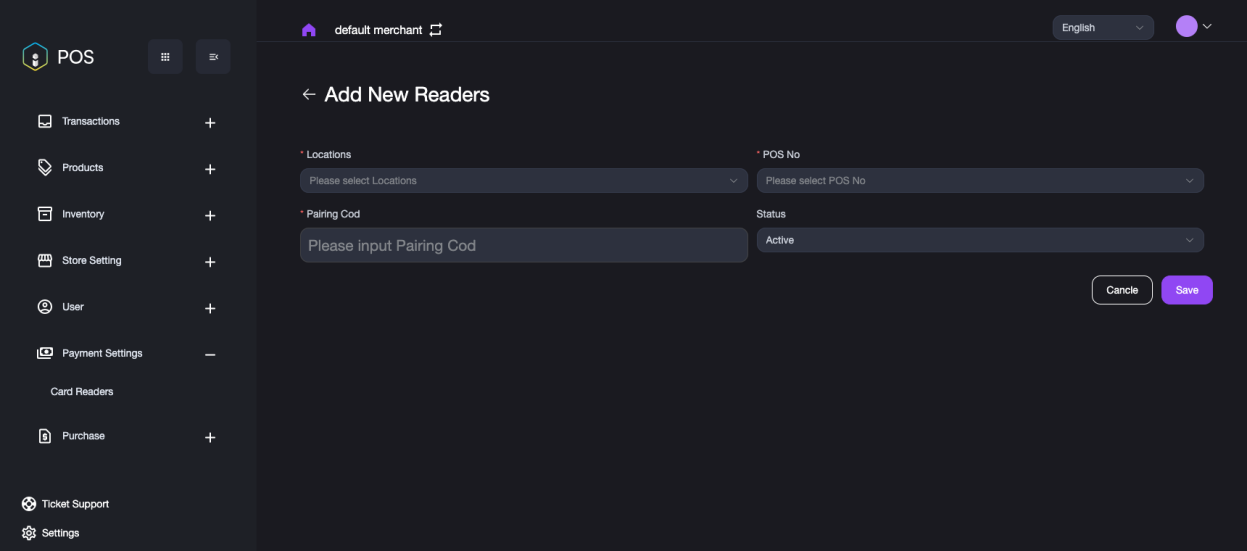1247x551 pixels.
Task: Click the Pairing Cod input field
Action: 523,245
